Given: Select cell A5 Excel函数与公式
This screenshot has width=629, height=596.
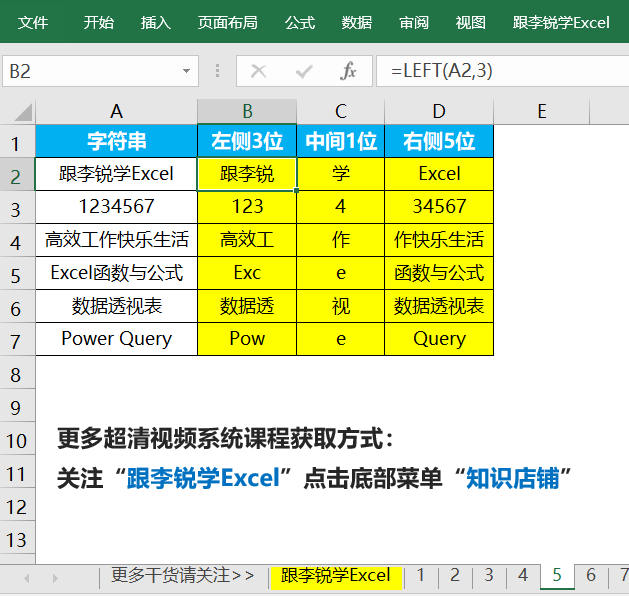Looking at the screenshot, I should 116,273.
